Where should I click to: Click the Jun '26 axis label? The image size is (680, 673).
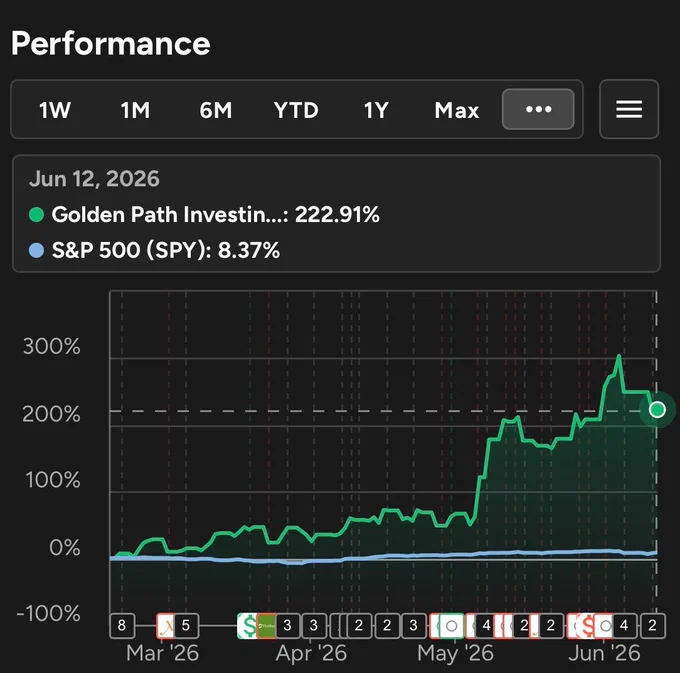coord(604,653)
